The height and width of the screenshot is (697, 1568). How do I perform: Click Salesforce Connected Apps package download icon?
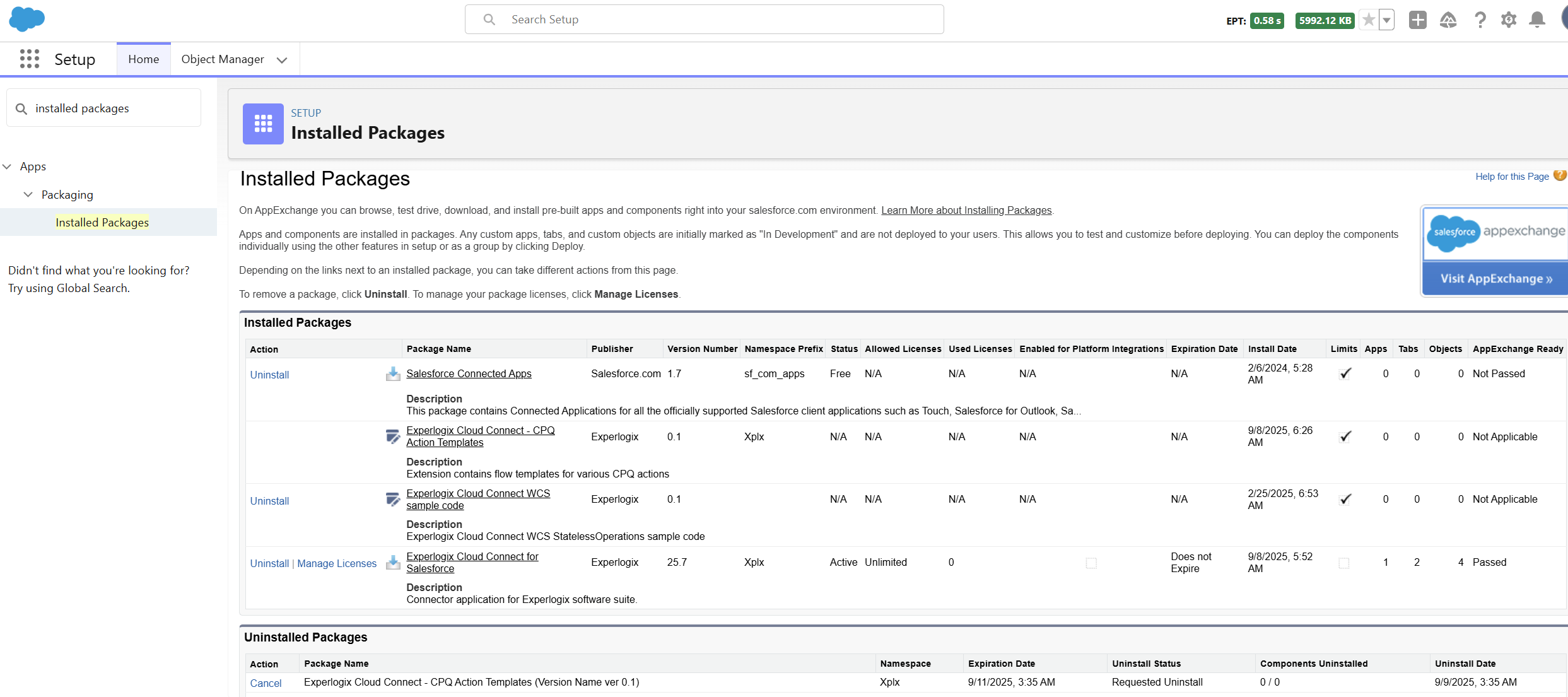coord(393,374)
